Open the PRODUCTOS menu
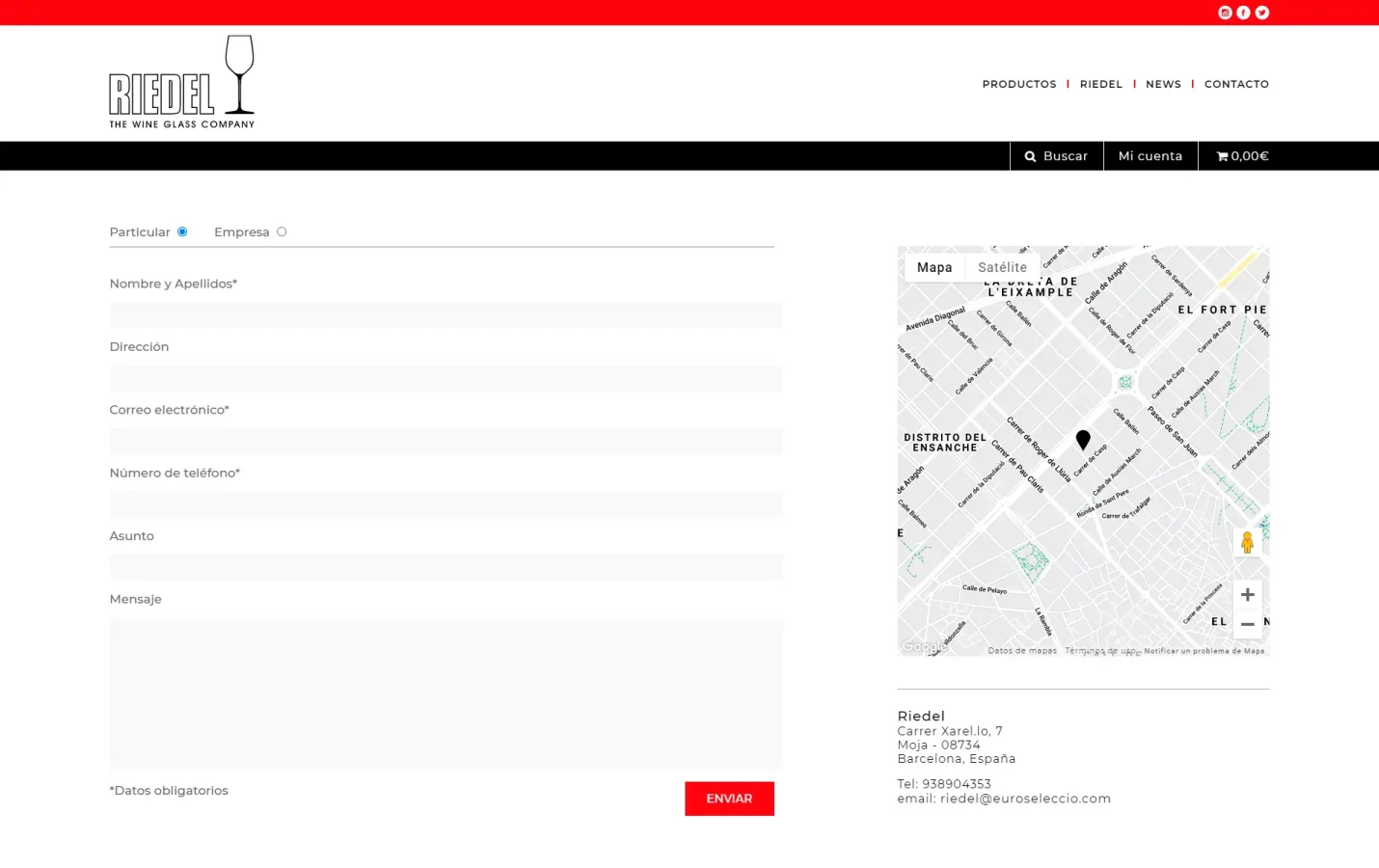 pyautogui.click(x=1018, y=84)
